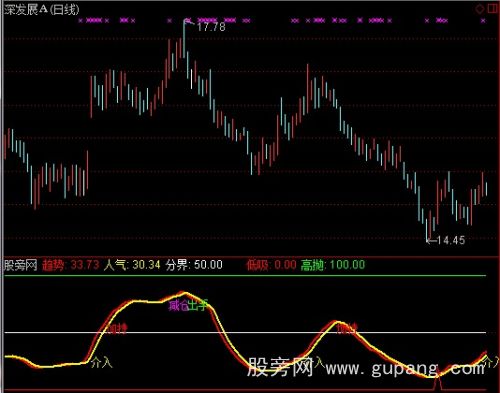Select the 趋势: 33.73 indicator value
Screen dimensions: 500x393
click(71, 265)
